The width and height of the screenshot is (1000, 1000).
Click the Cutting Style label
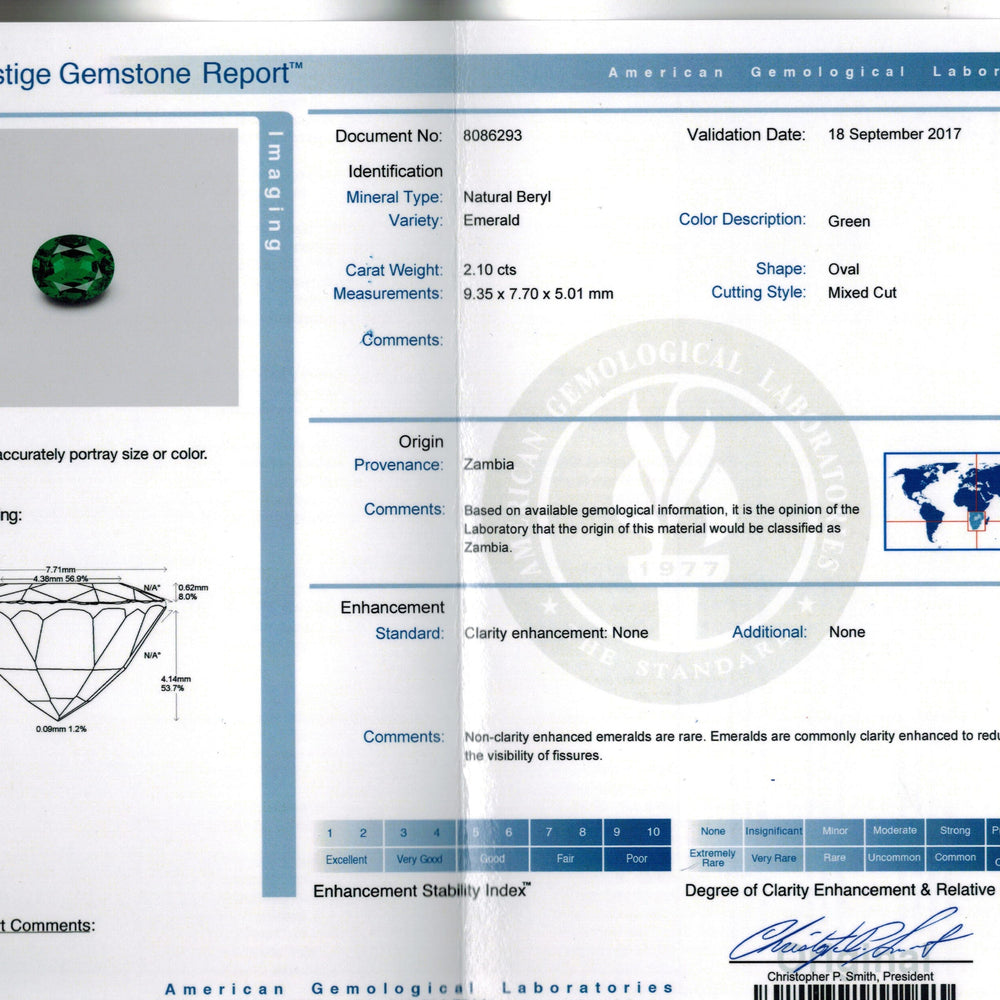758,293
